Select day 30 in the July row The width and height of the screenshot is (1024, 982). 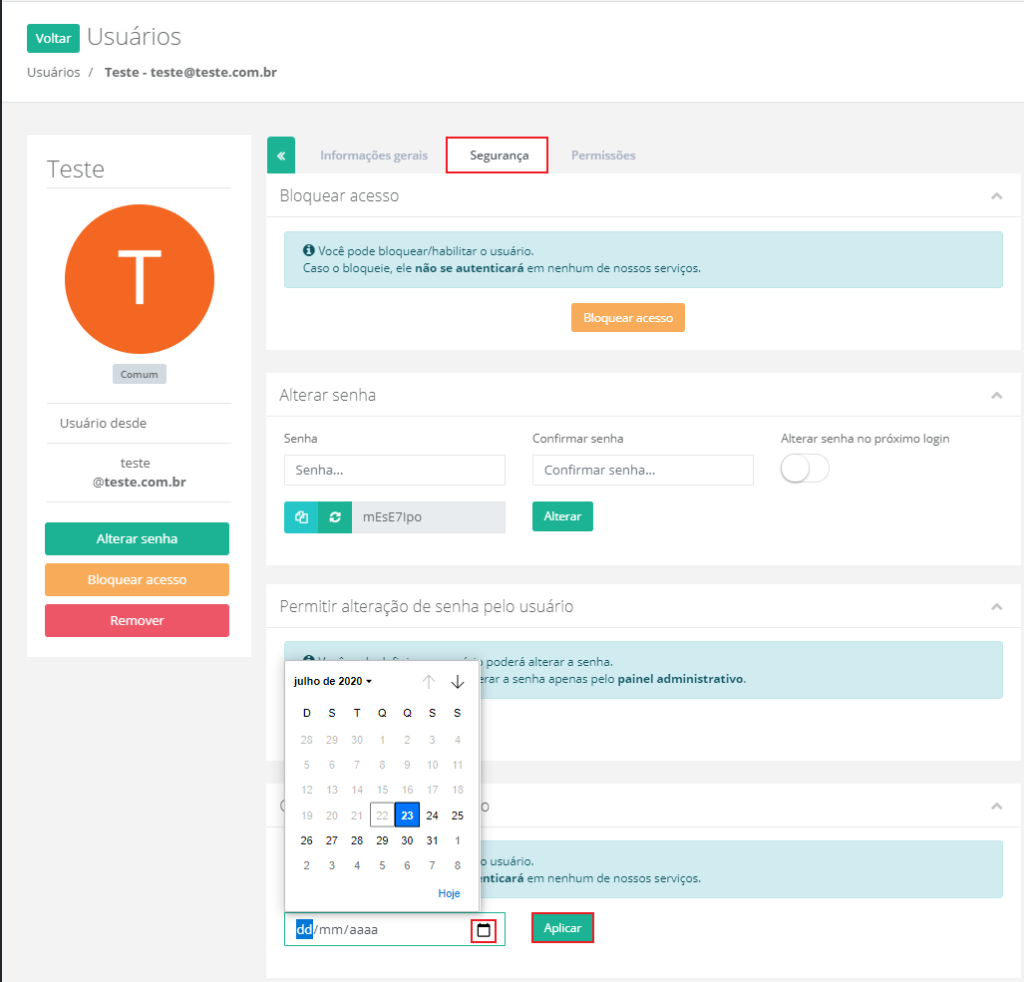pos(407,840)
